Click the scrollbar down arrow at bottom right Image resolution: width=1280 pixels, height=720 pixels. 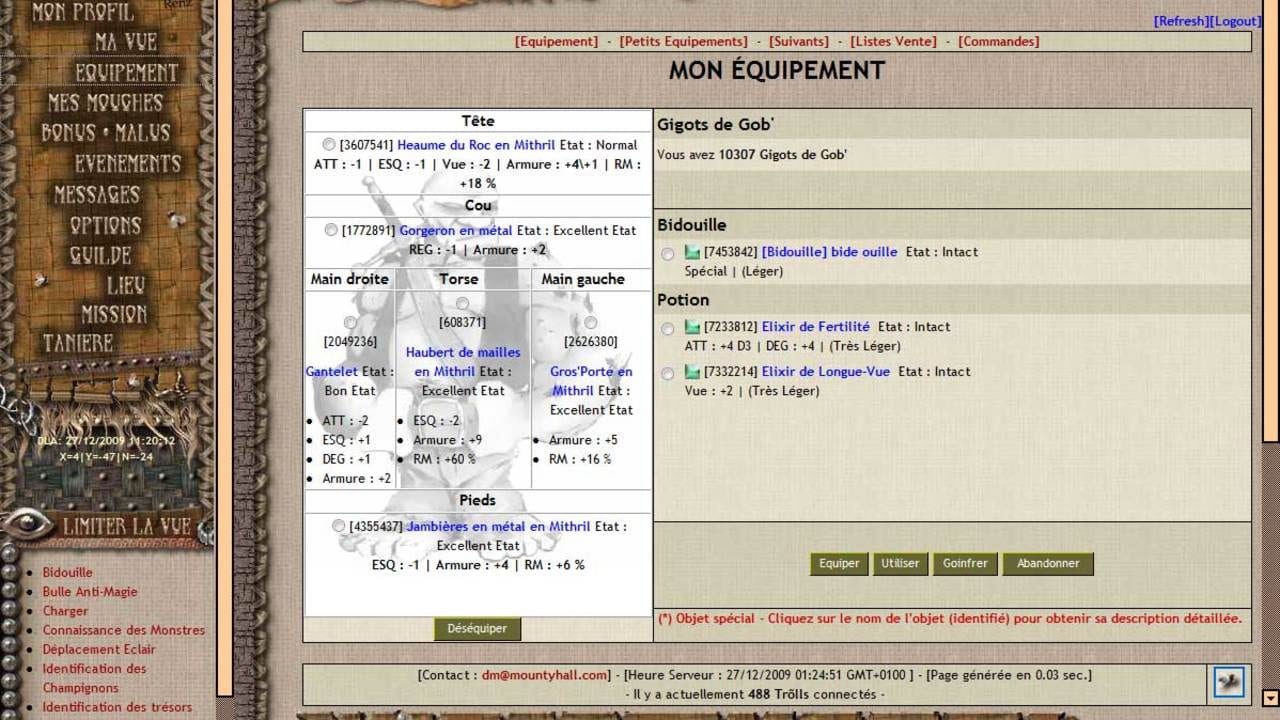click(1270, 698)
